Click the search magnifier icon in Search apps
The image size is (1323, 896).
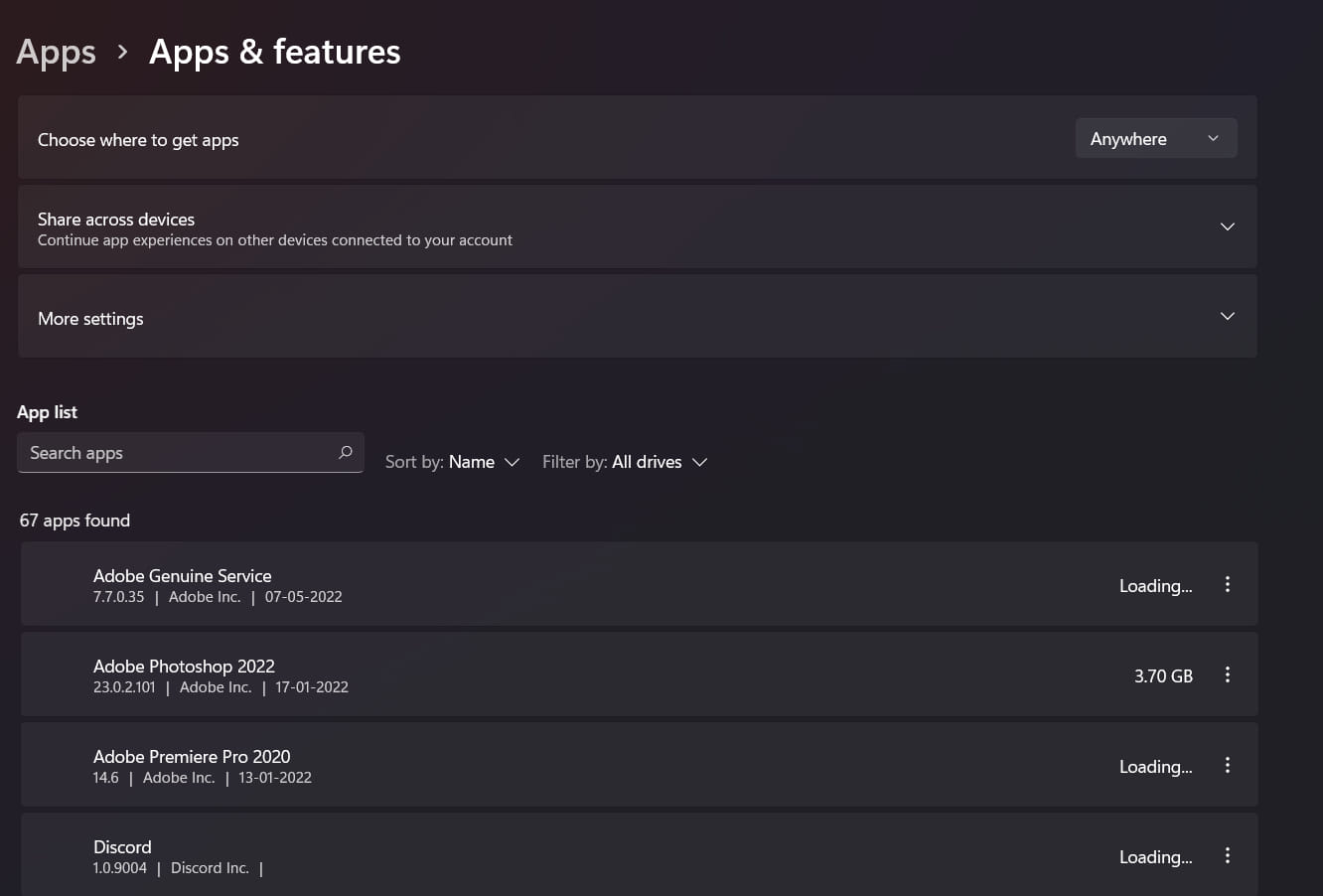[x=346, y=452]
